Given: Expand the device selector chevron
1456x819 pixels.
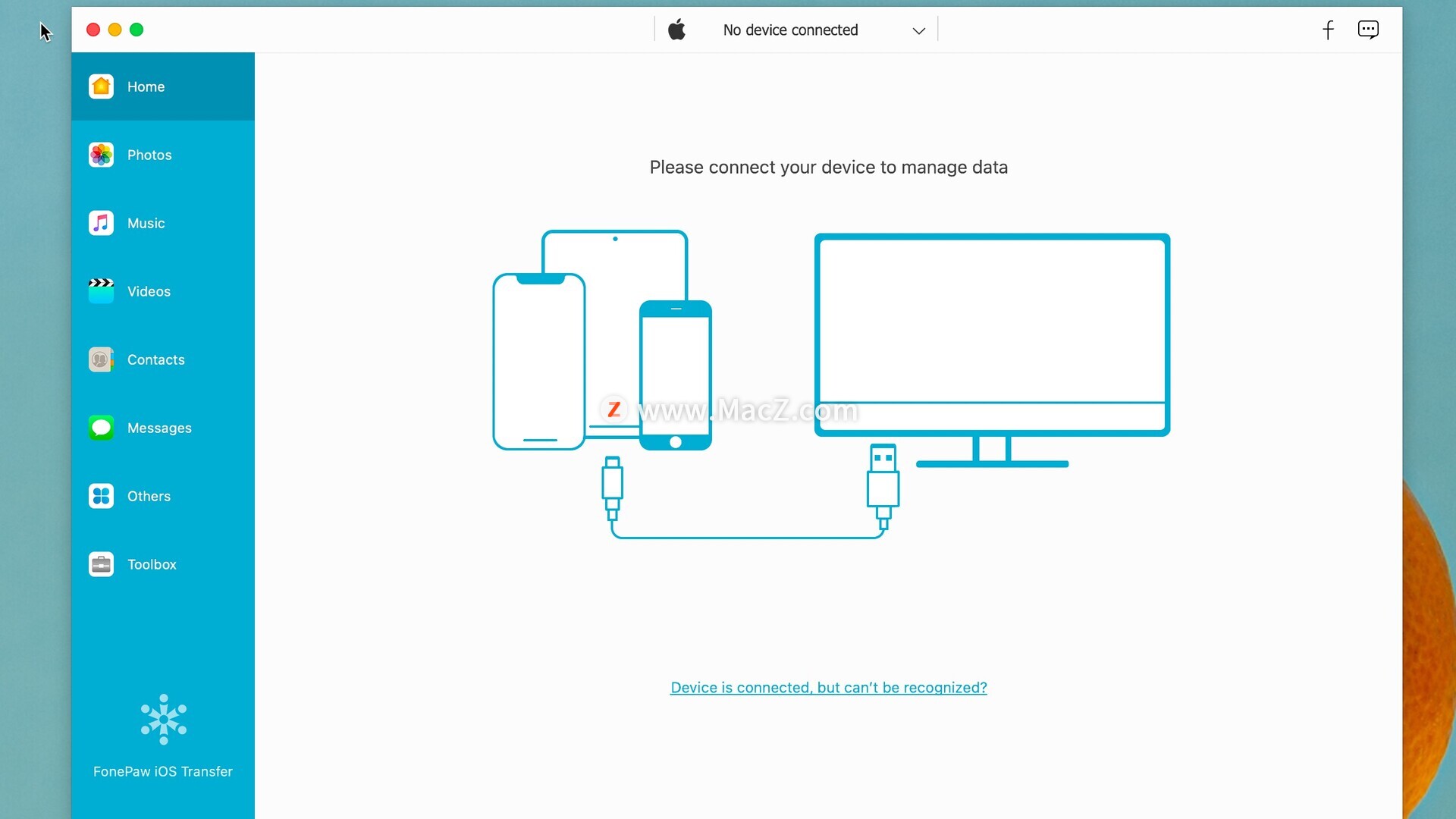Looking at the screenshot, I should [x=918, y=30].
